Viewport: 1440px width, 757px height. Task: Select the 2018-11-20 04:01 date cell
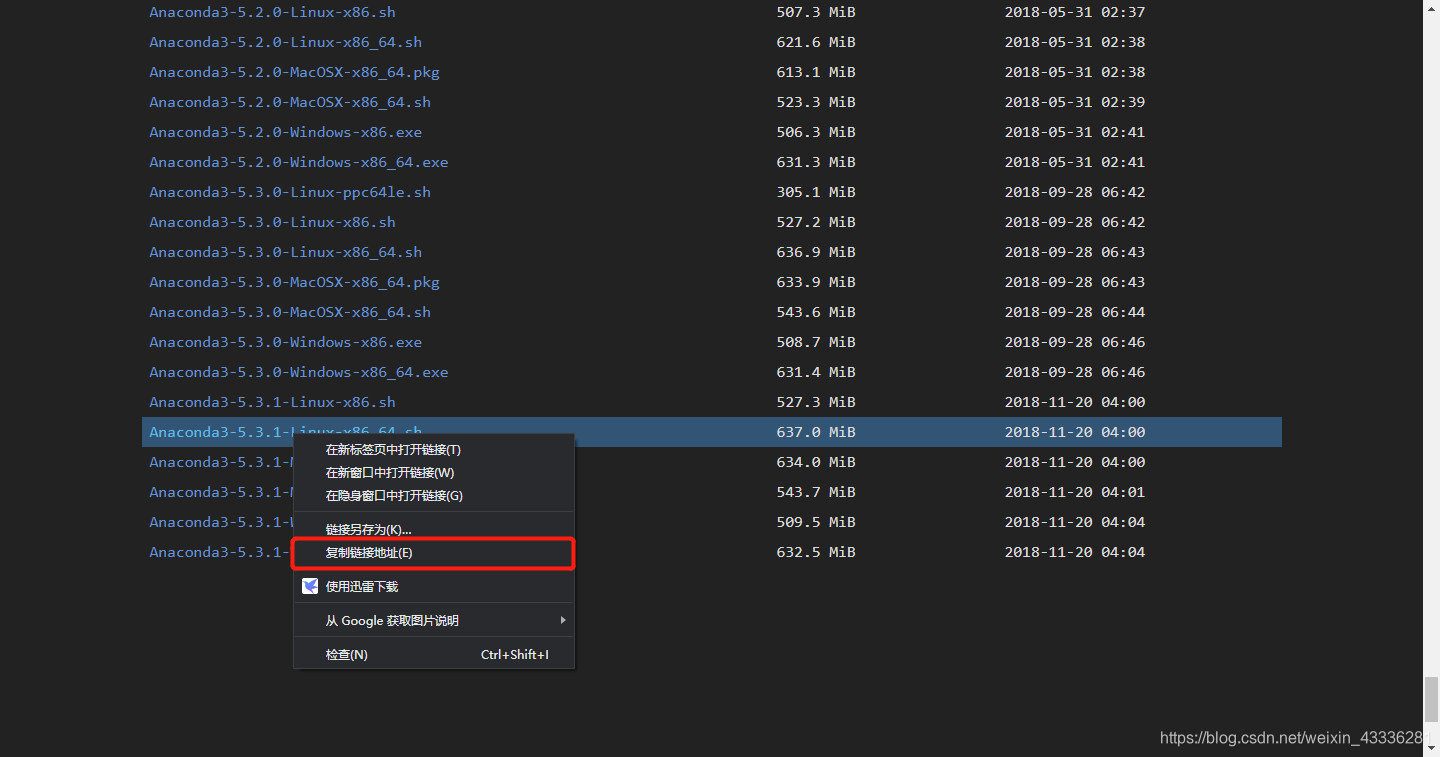(x=1075, y=492)
